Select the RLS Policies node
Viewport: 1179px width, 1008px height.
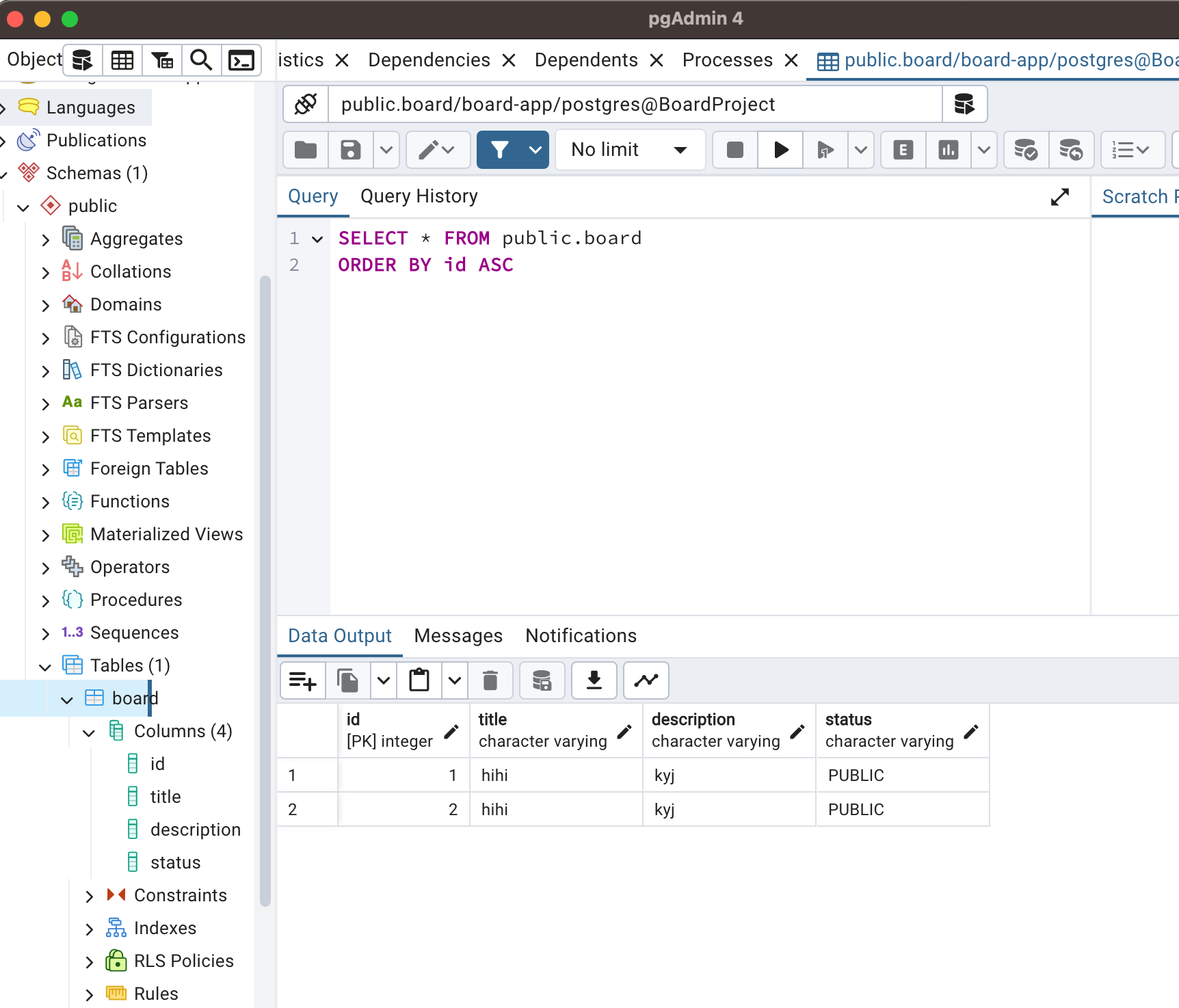pos(183,961)
